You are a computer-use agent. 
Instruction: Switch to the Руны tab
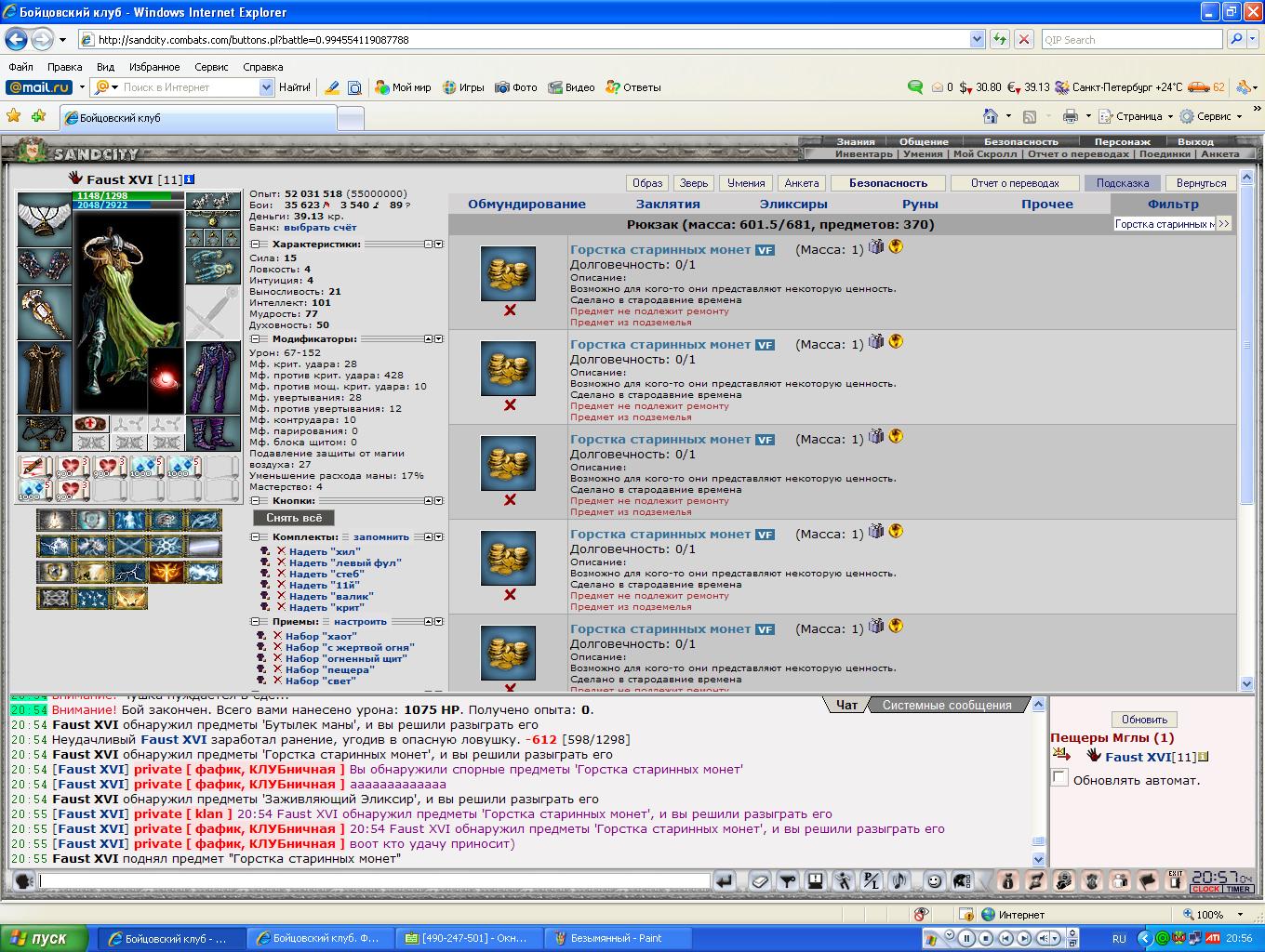(x=920, y=205)
